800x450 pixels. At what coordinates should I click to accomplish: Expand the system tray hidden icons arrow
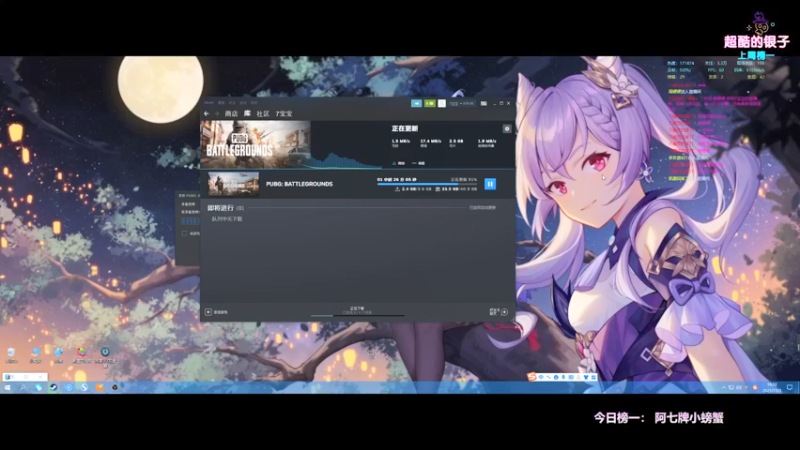[x=723, y=388]
